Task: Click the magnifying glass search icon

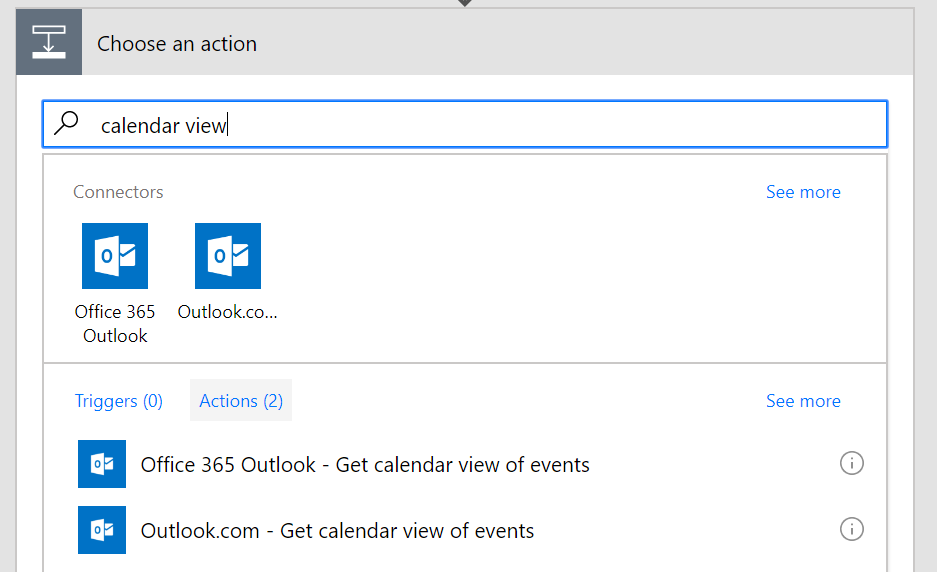Action: click(x=67, y=124)
